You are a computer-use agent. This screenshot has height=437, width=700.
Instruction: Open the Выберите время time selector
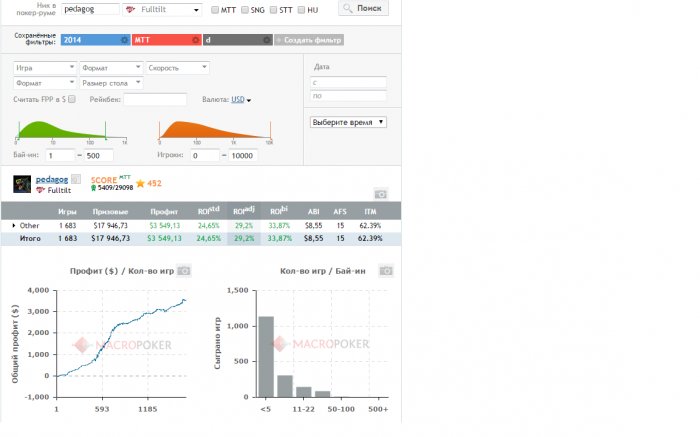[x=348, y=122]
